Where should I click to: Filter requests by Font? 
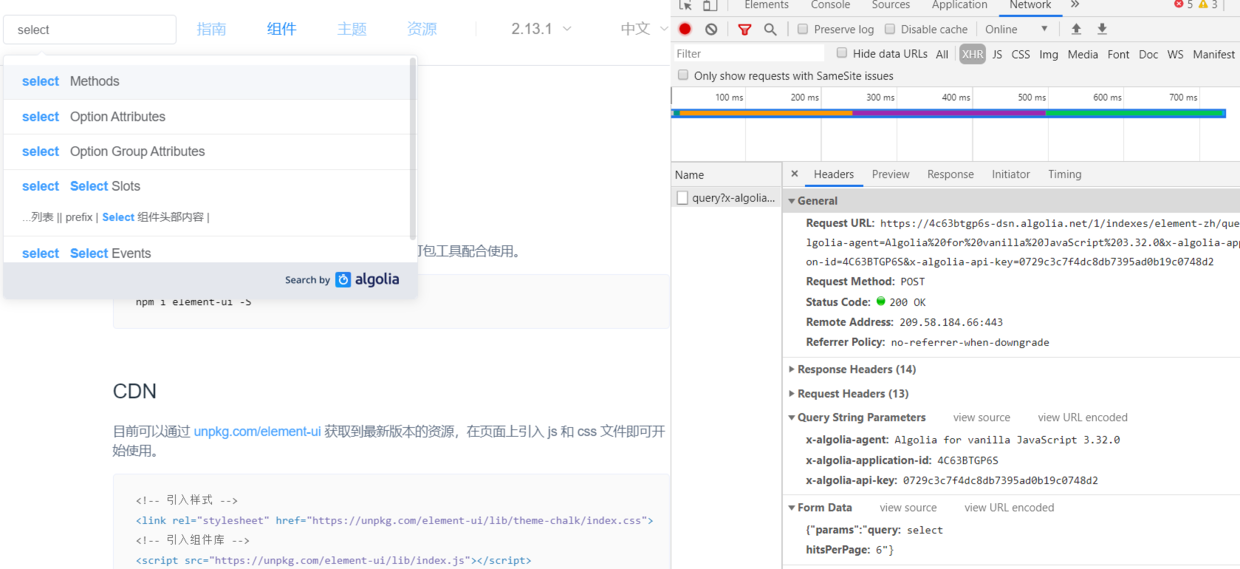tap(1118, 54)
